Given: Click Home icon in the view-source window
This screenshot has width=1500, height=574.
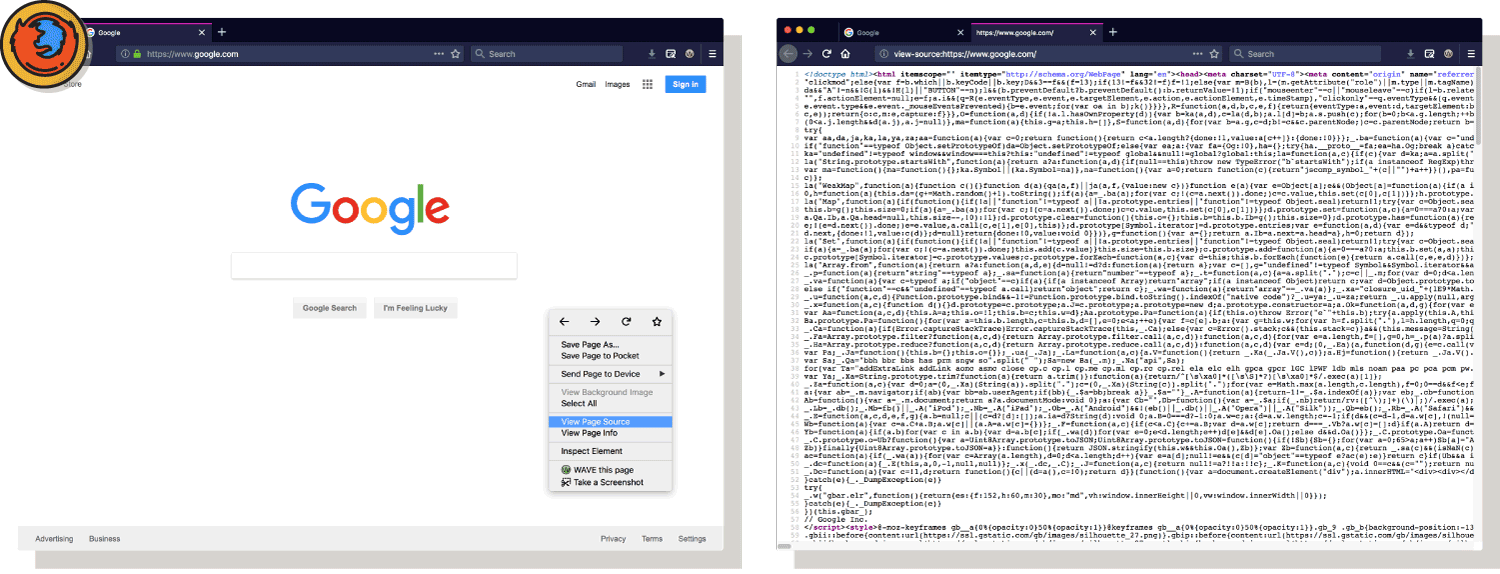Looking at the screenshot, I should pos(846,54).
